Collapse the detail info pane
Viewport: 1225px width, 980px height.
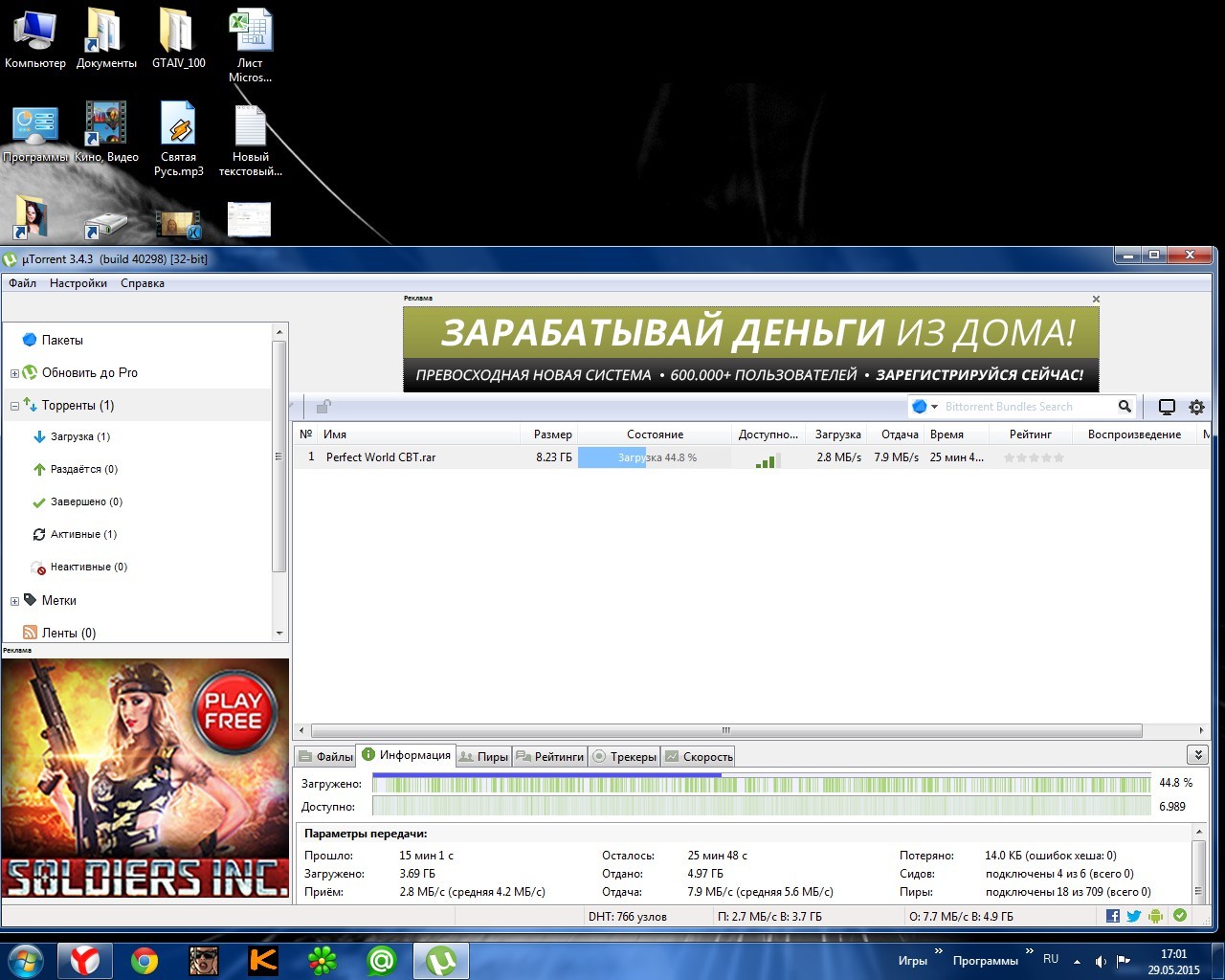click(x=1197, y=755)
